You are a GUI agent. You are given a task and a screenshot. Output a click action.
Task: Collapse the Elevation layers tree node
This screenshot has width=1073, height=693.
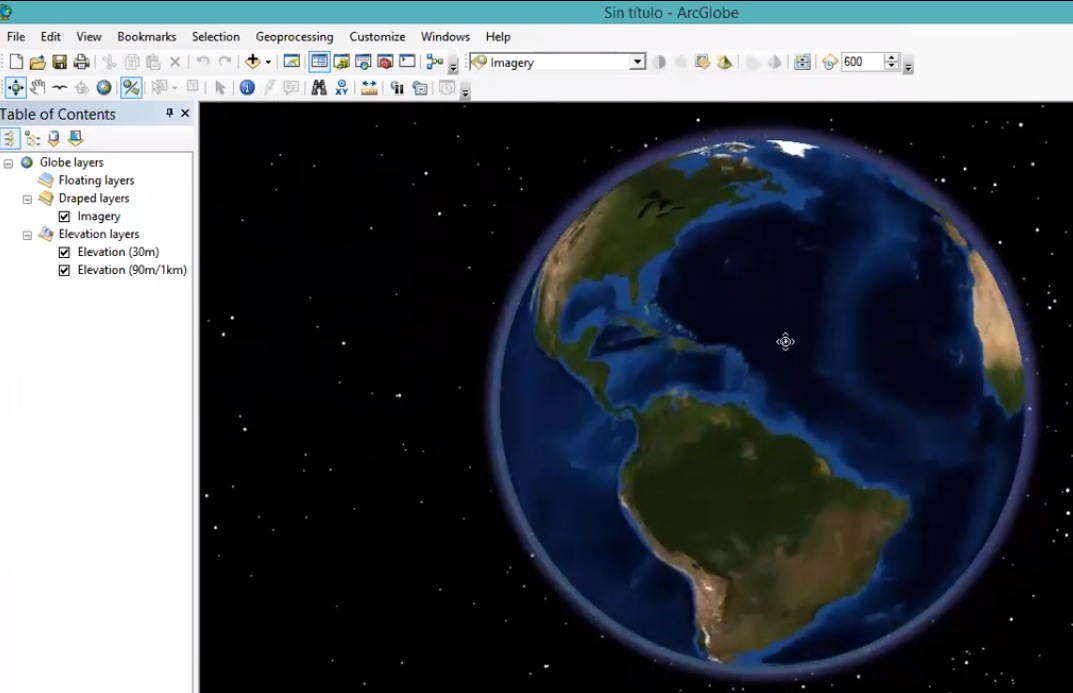27,235
